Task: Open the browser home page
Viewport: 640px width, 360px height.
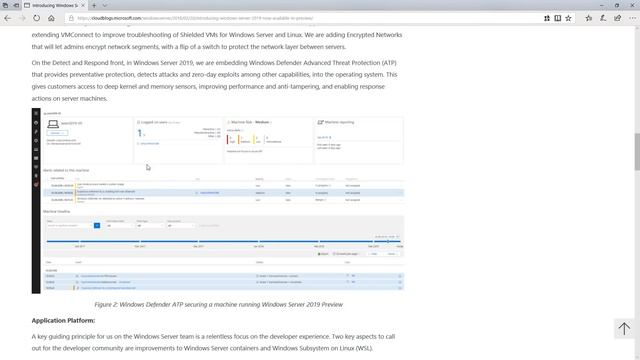Action: point(51,18)
